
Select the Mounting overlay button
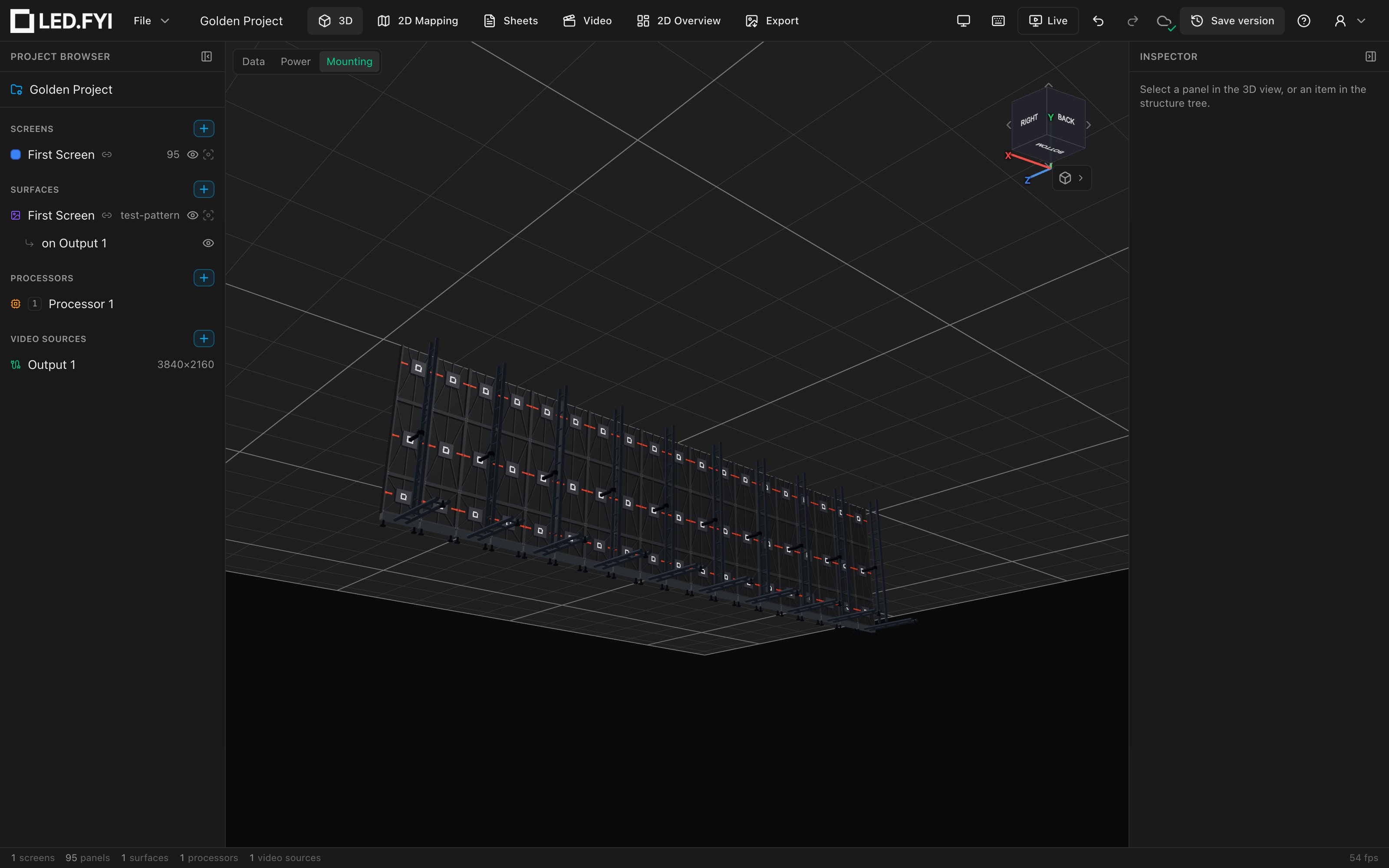coord(349,62)
